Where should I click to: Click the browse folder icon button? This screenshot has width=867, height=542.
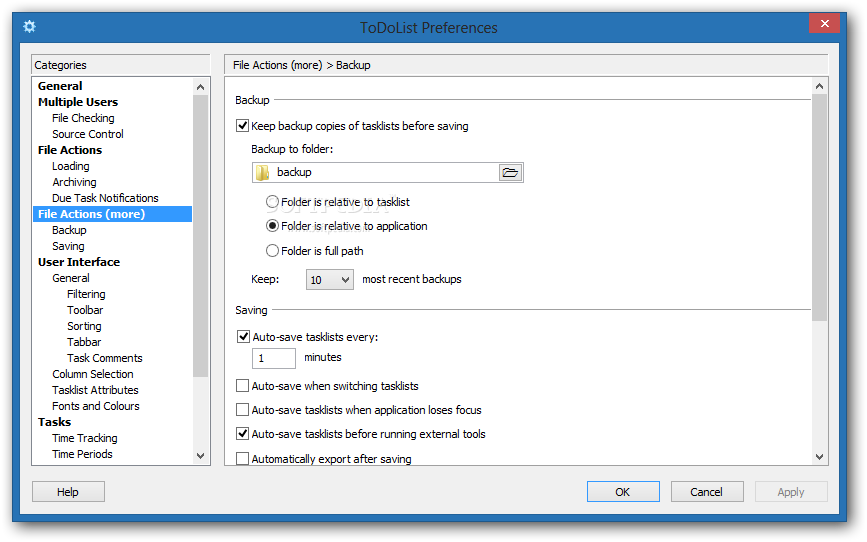click(510, 173)
